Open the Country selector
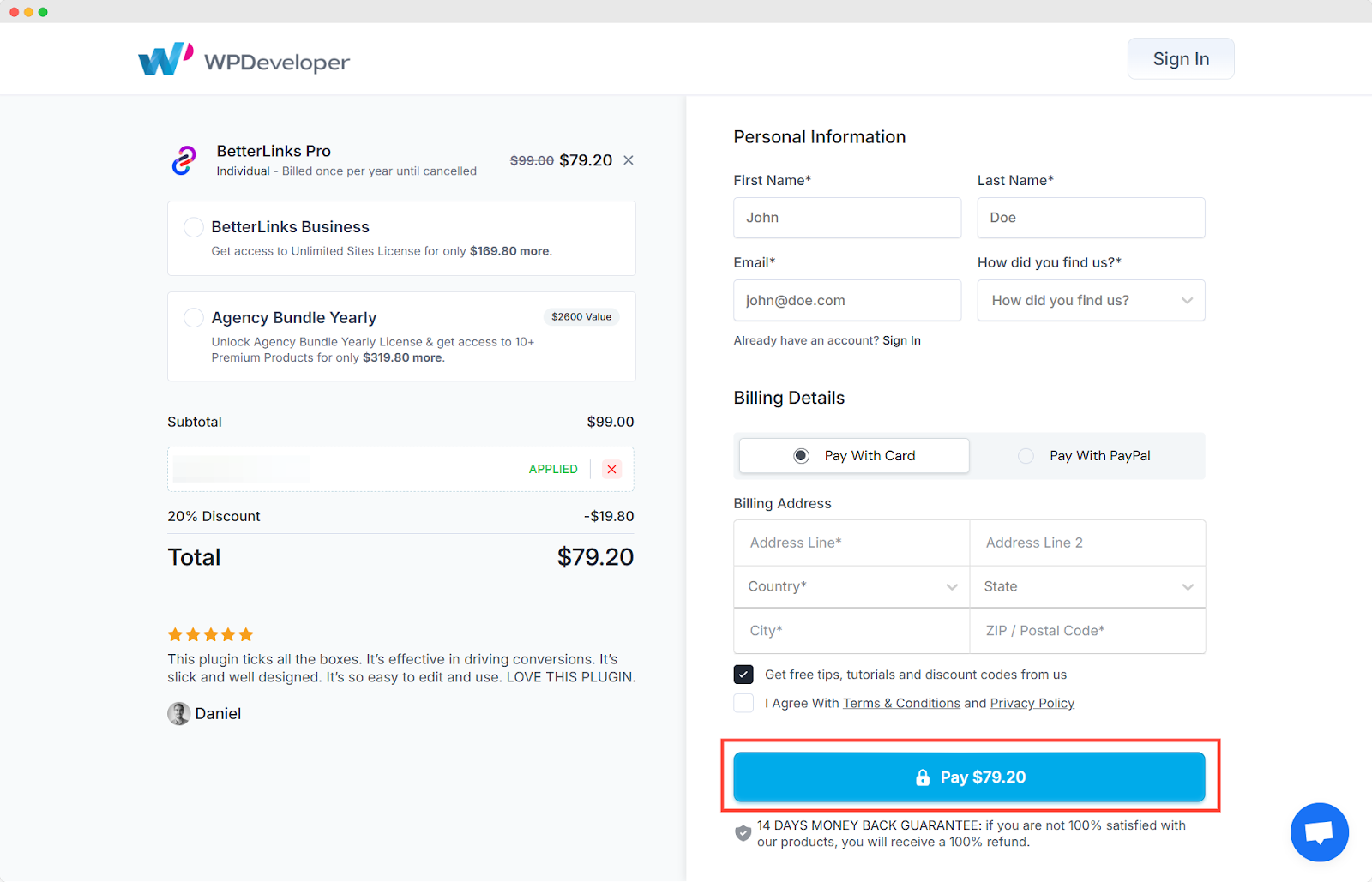The image size is (1372, 882). 850,586
